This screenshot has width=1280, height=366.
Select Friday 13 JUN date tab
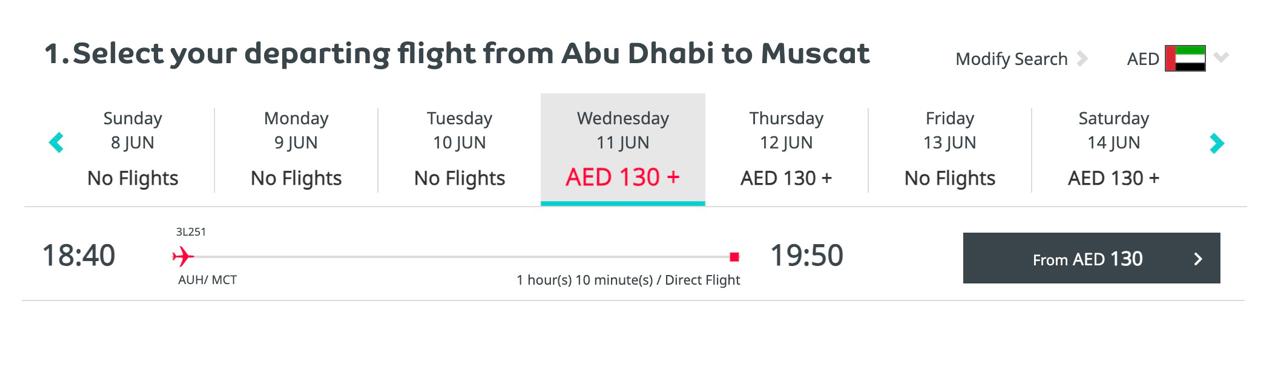pos(950,149)
